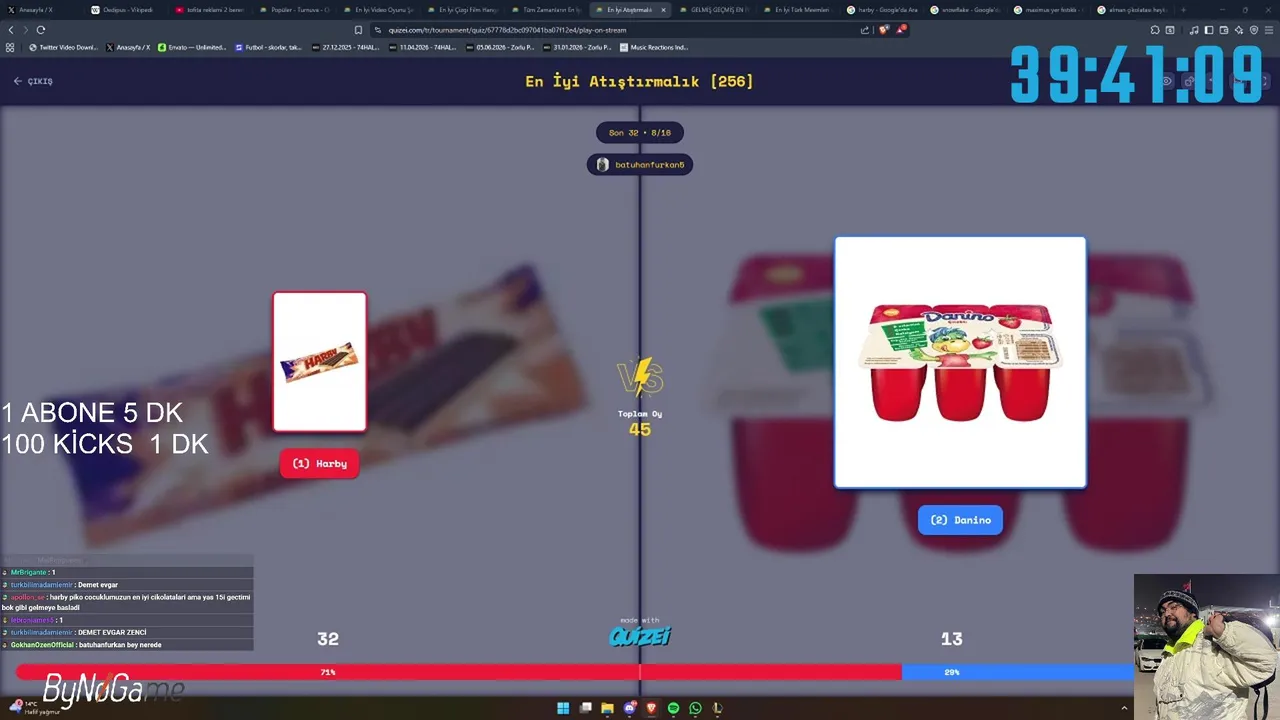Open the Windows Start menu
Screen dimensions: 1280x720
click(x=563, y=708)
